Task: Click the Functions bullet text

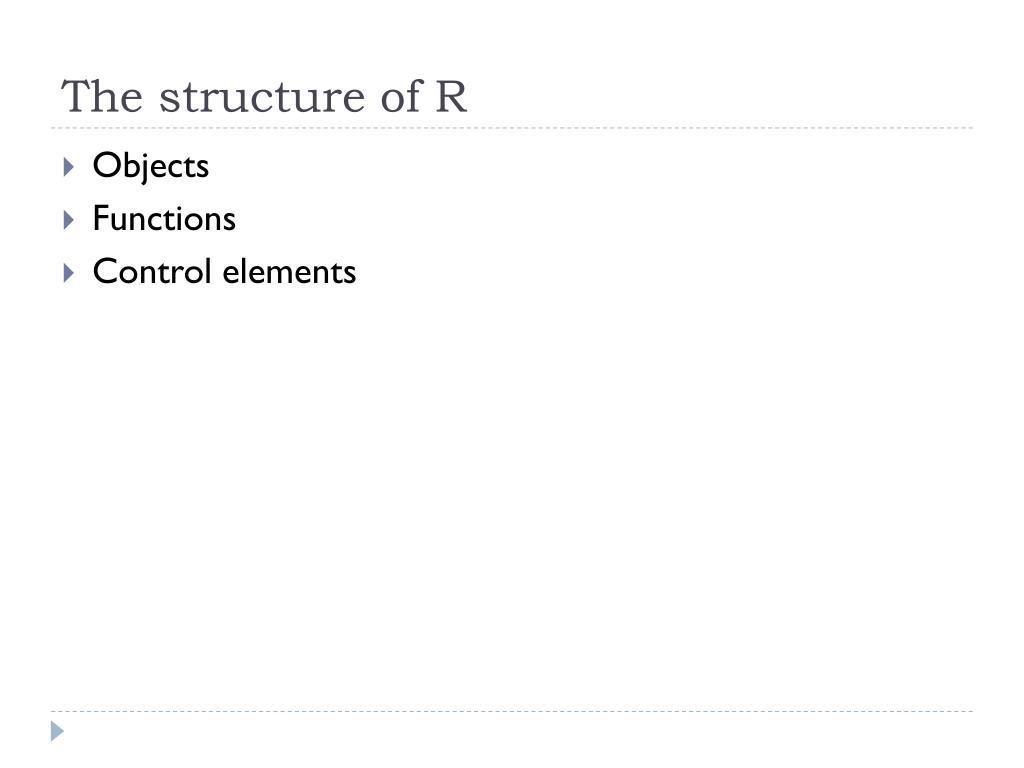Action: tap(164, 218)
